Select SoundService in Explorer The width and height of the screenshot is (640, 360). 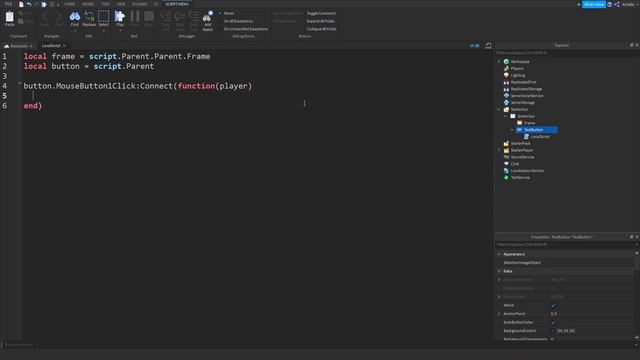tap(522, 157)
